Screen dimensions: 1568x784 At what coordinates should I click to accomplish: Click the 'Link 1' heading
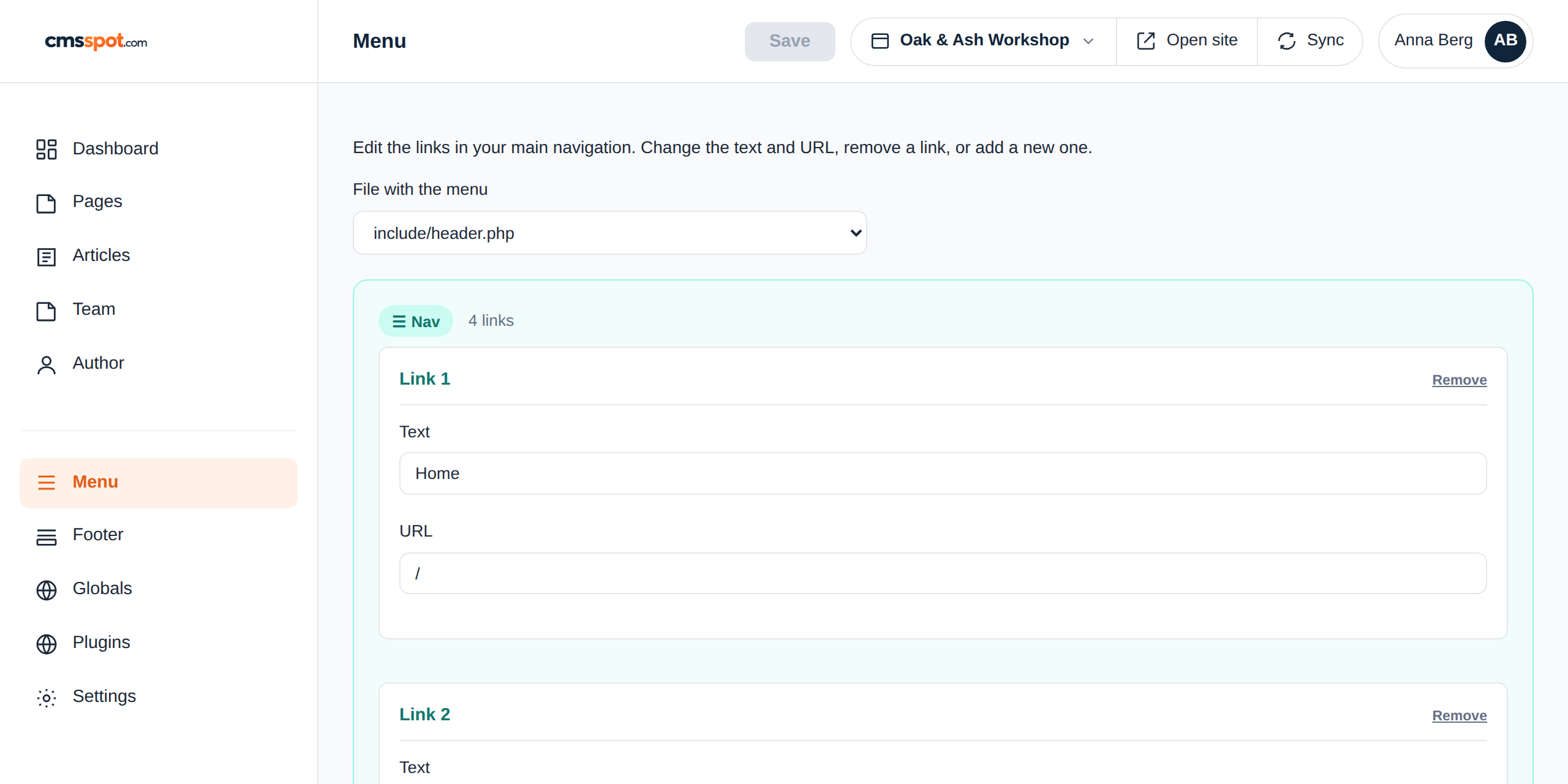click(x=424, y=379)
